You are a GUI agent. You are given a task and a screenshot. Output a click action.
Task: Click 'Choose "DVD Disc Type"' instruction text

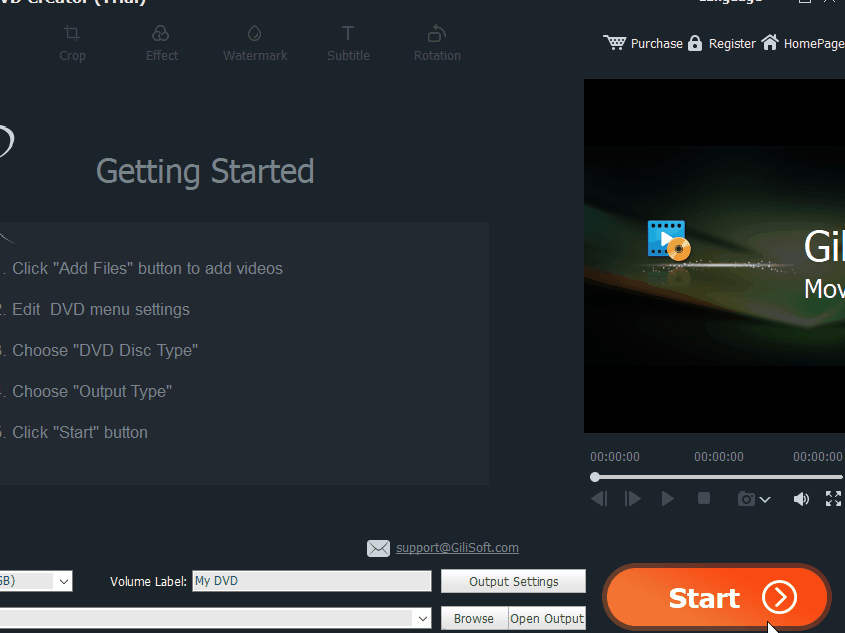click(x=105, y=350)
